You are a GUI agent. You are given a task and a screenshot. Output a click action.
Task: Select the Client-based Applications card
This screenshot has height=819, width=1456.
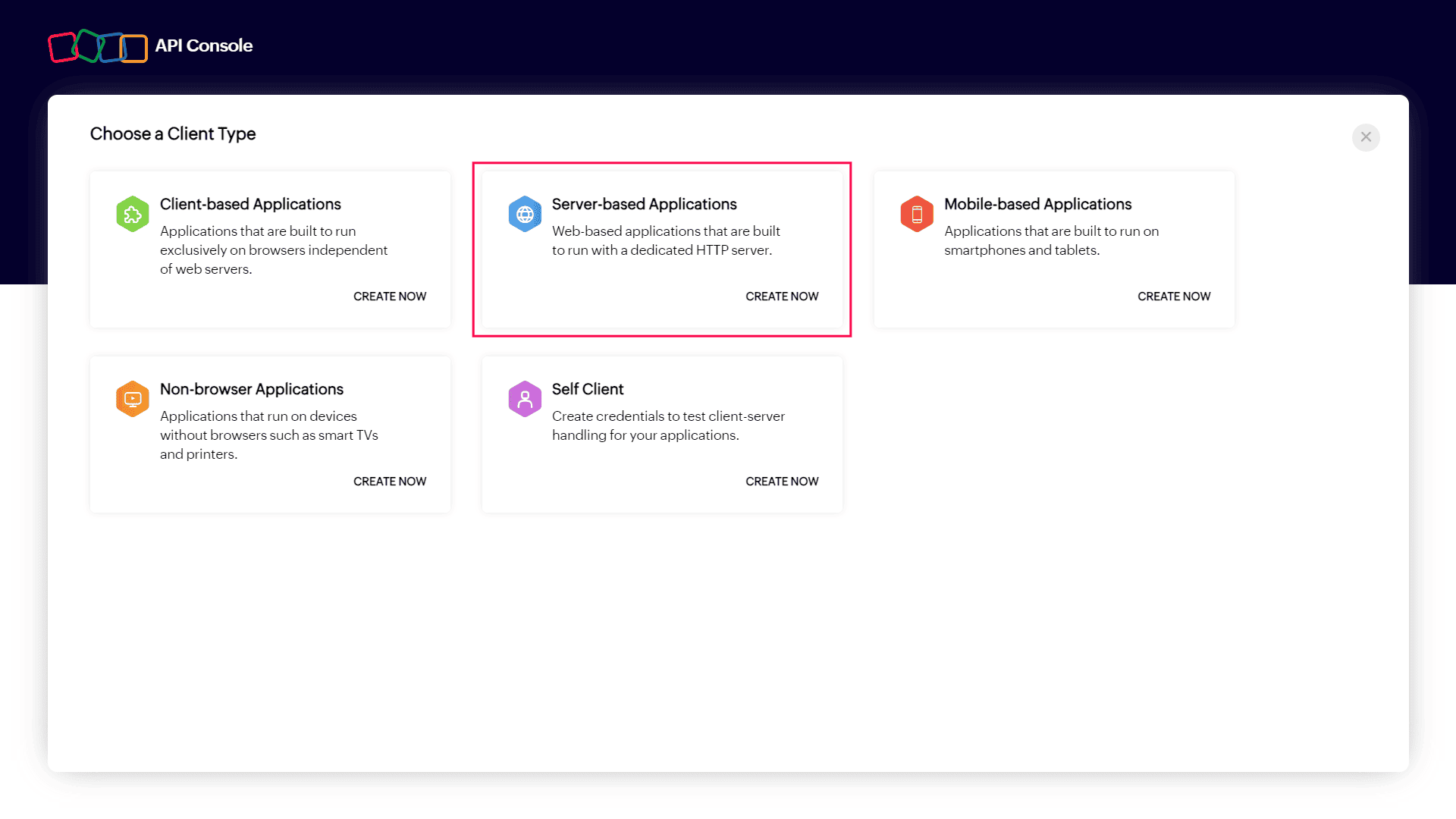270,249
